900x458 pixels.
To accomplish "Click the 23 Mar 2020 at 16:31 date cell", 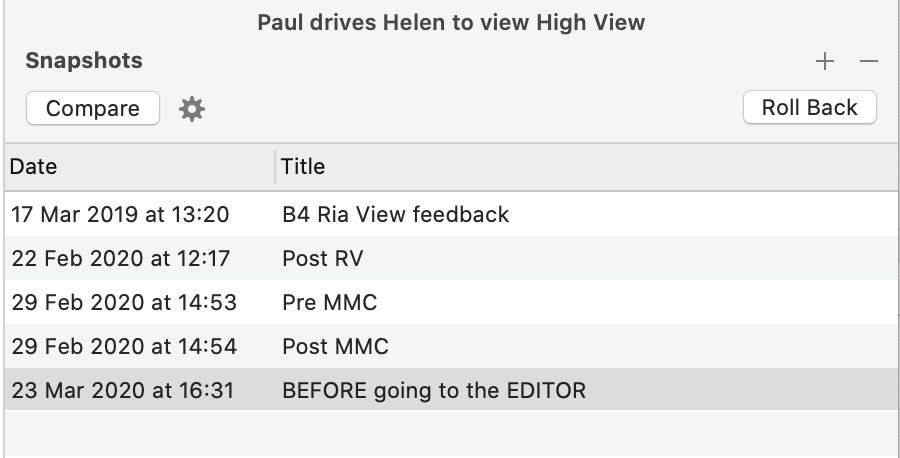I will pyautogui.click(x=123, y=390).
